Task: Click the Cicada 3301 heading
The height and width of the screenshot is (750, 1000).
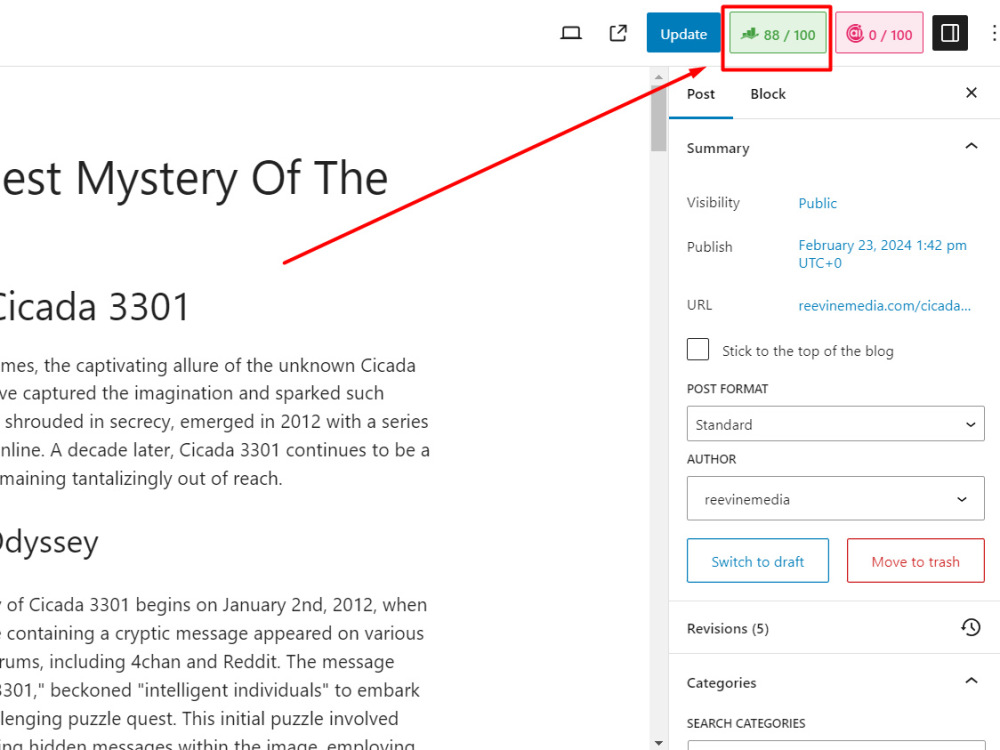Action: (94, 307)
